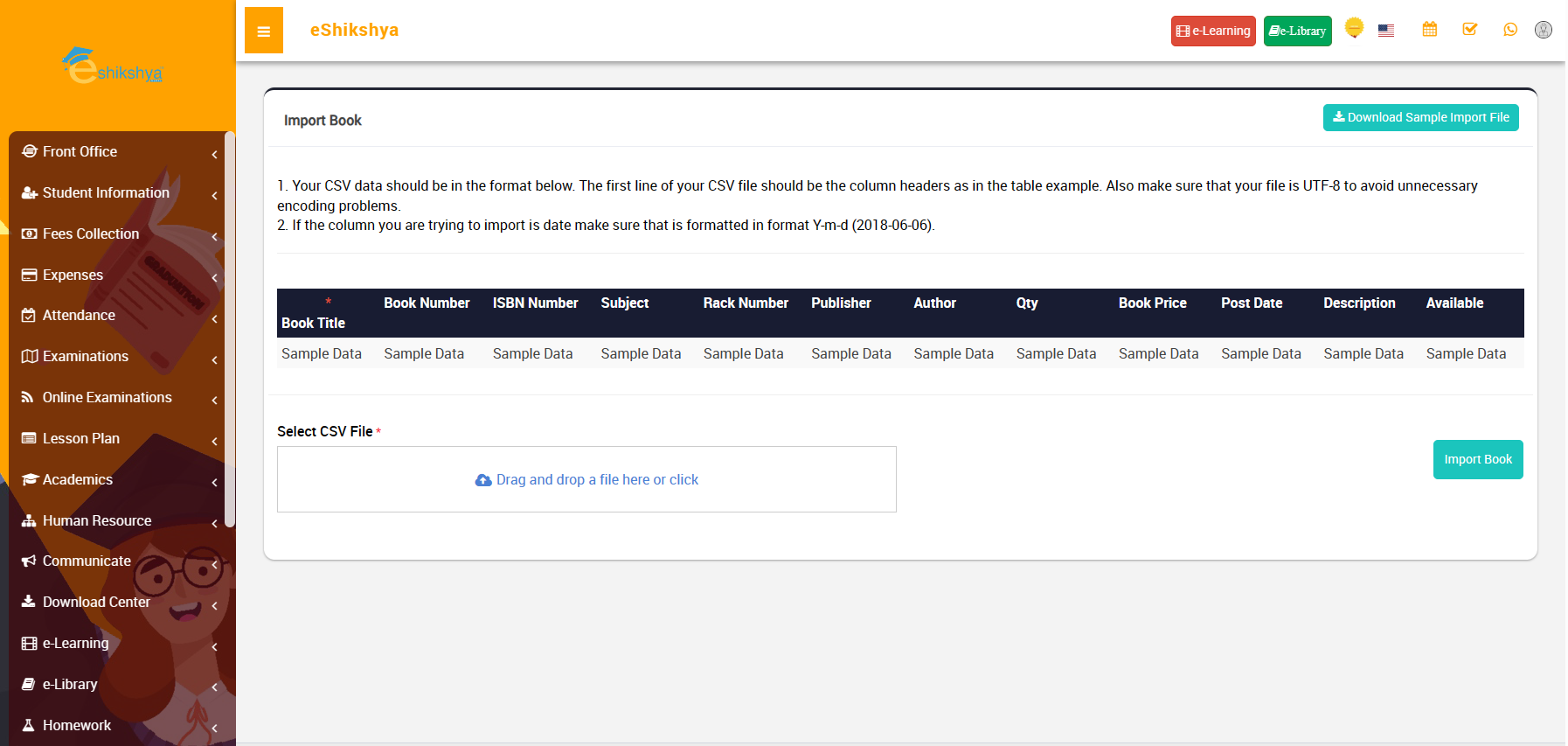1568x746 pixels.
Task: Open Student Information menu item
Action: pyautogui.click(x=106, y=192)
